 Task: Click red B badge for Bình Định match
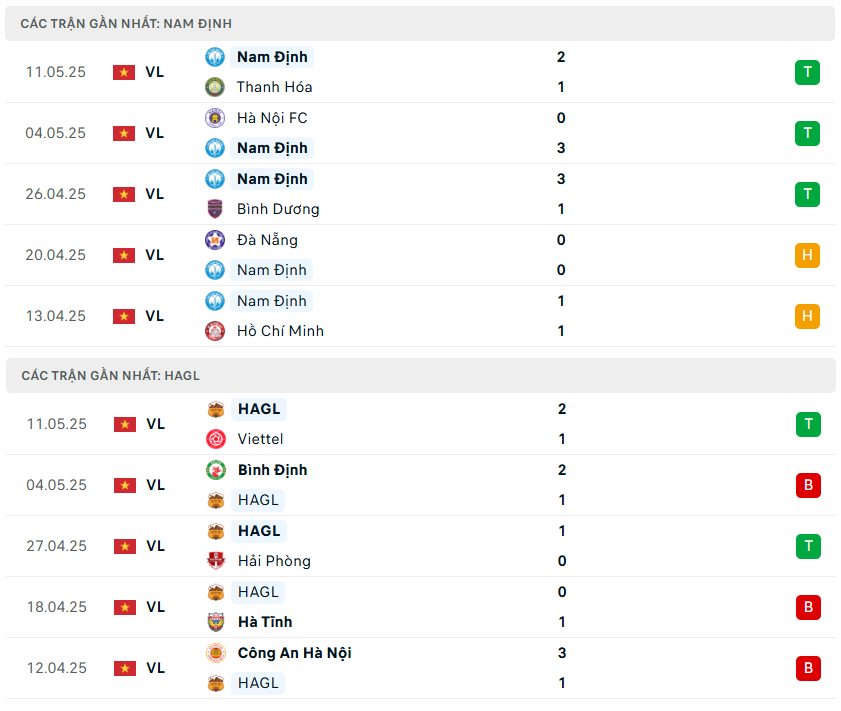[x=807, y=485]
